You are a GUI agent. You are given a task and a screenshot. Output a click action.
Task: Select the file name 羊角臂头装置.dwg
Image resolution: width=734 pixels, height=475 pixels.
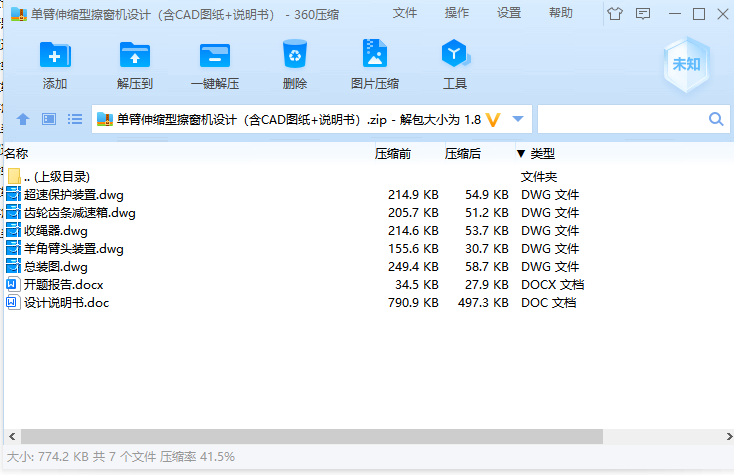pos(74,248)
